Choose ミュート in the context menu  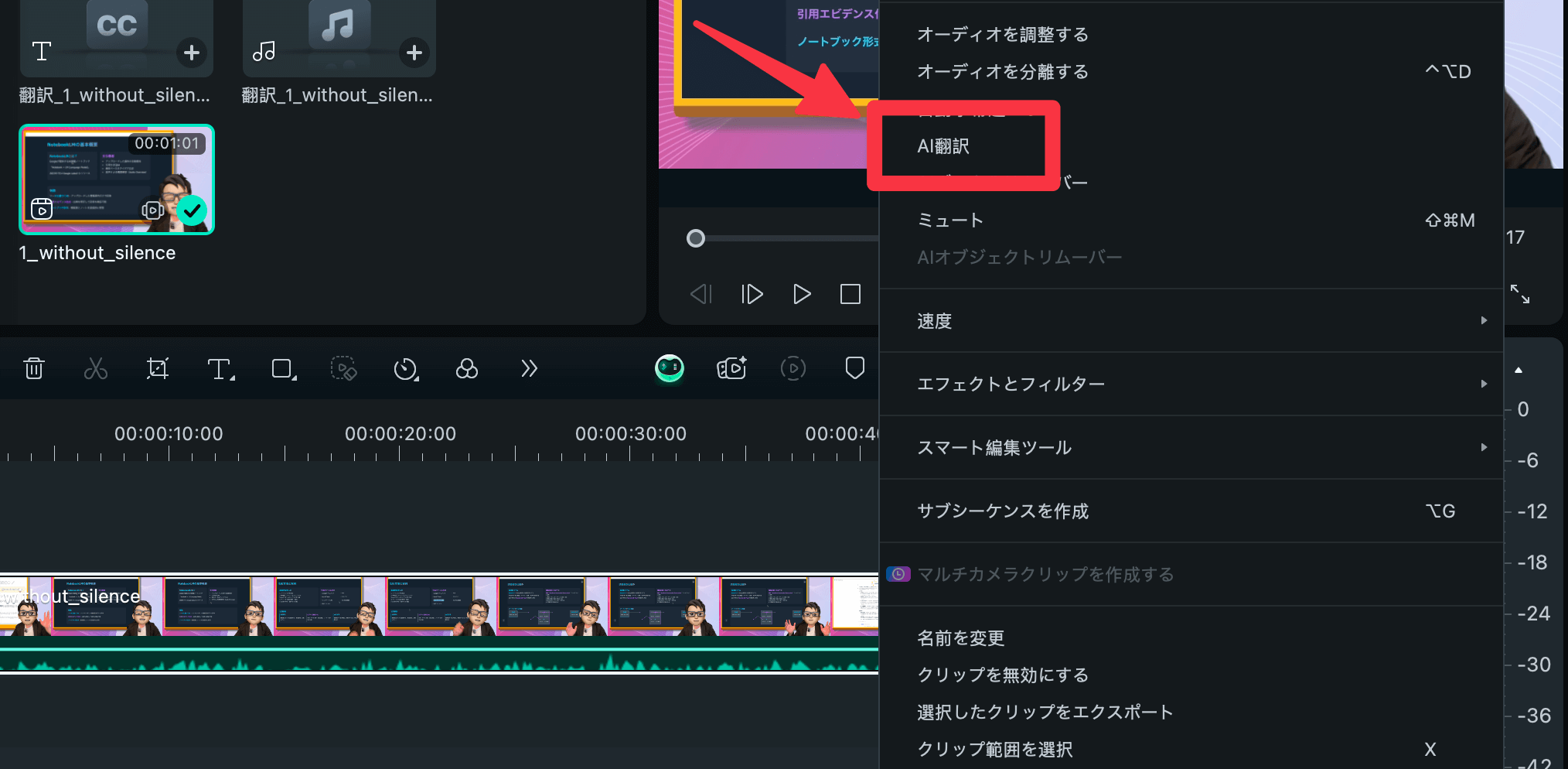[950, 220]
